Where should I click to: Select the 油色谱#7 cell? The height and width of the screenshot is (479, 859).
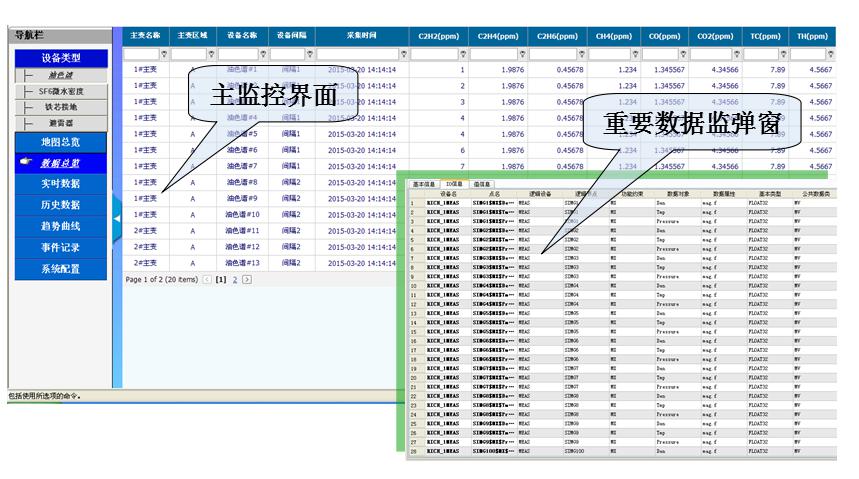click(x=242, y=166)
